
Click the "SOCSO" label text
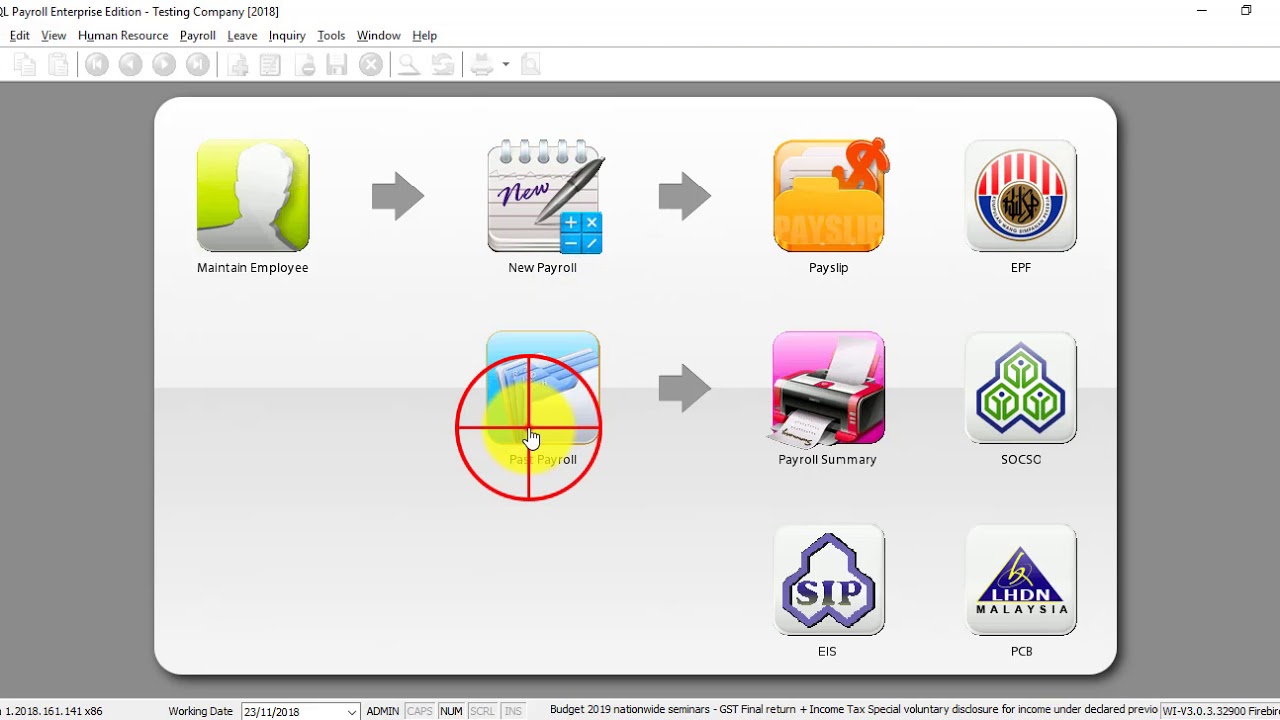1021,460
